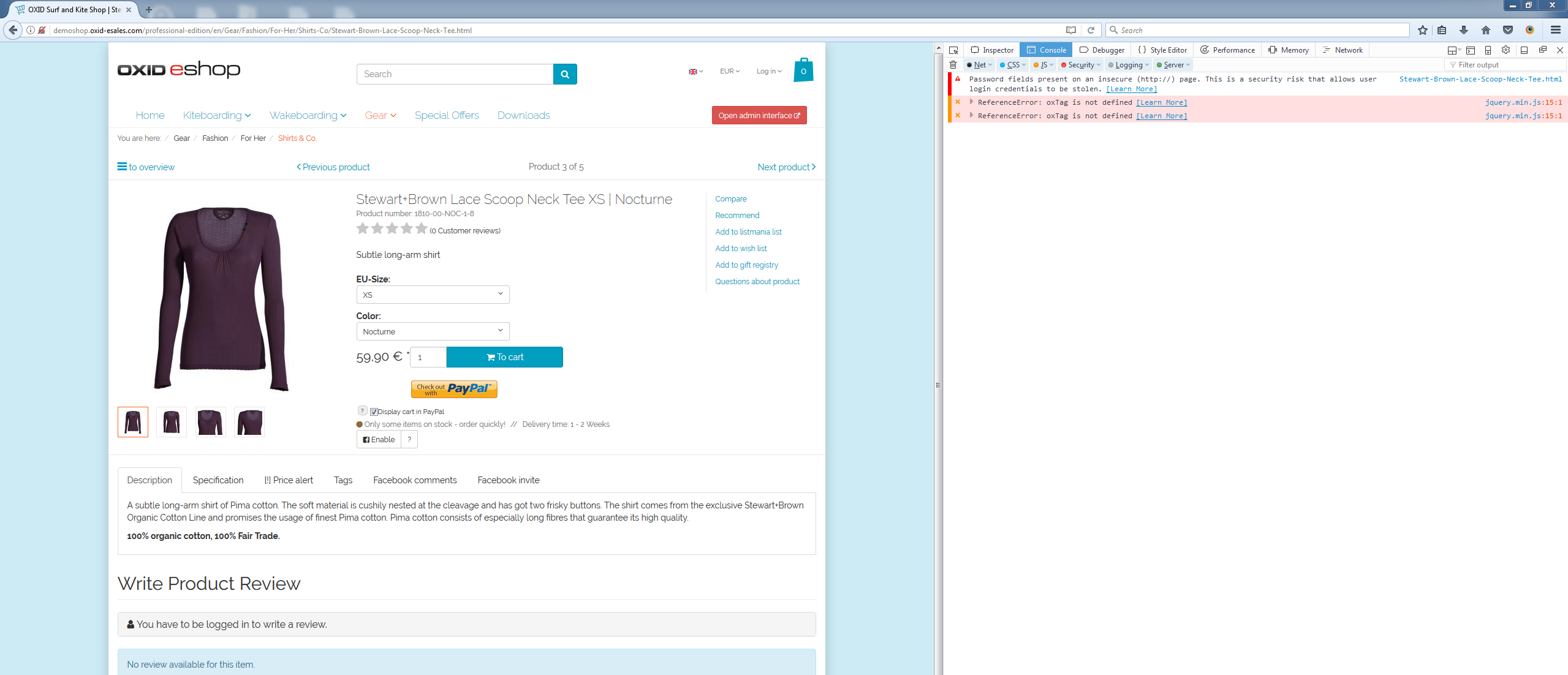Switch to the Specification tab
This screenshot has height=675, width=1568.
tap(218, 480)
